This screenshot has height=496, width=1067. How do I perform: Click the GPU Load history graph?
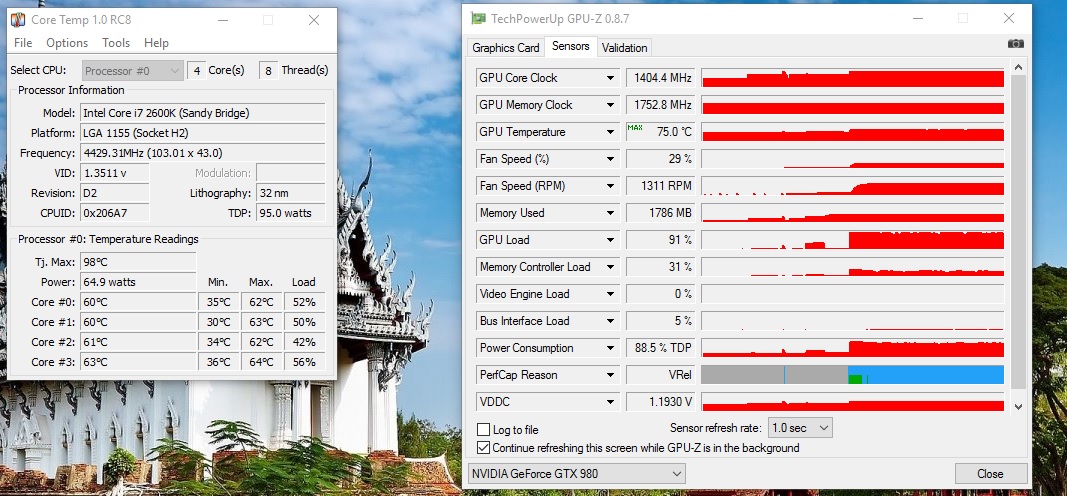click(853, 240)
